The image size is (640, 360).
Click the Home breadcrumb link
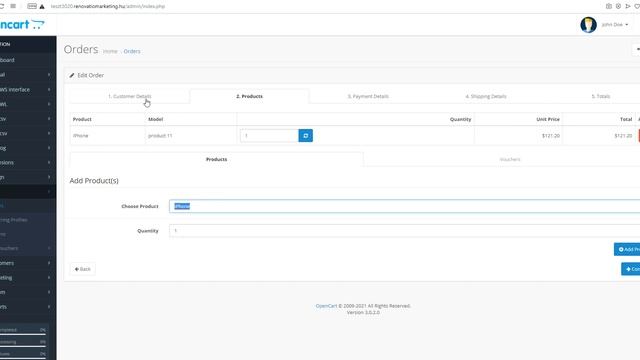pyautogui.click(x=110, y=51)
